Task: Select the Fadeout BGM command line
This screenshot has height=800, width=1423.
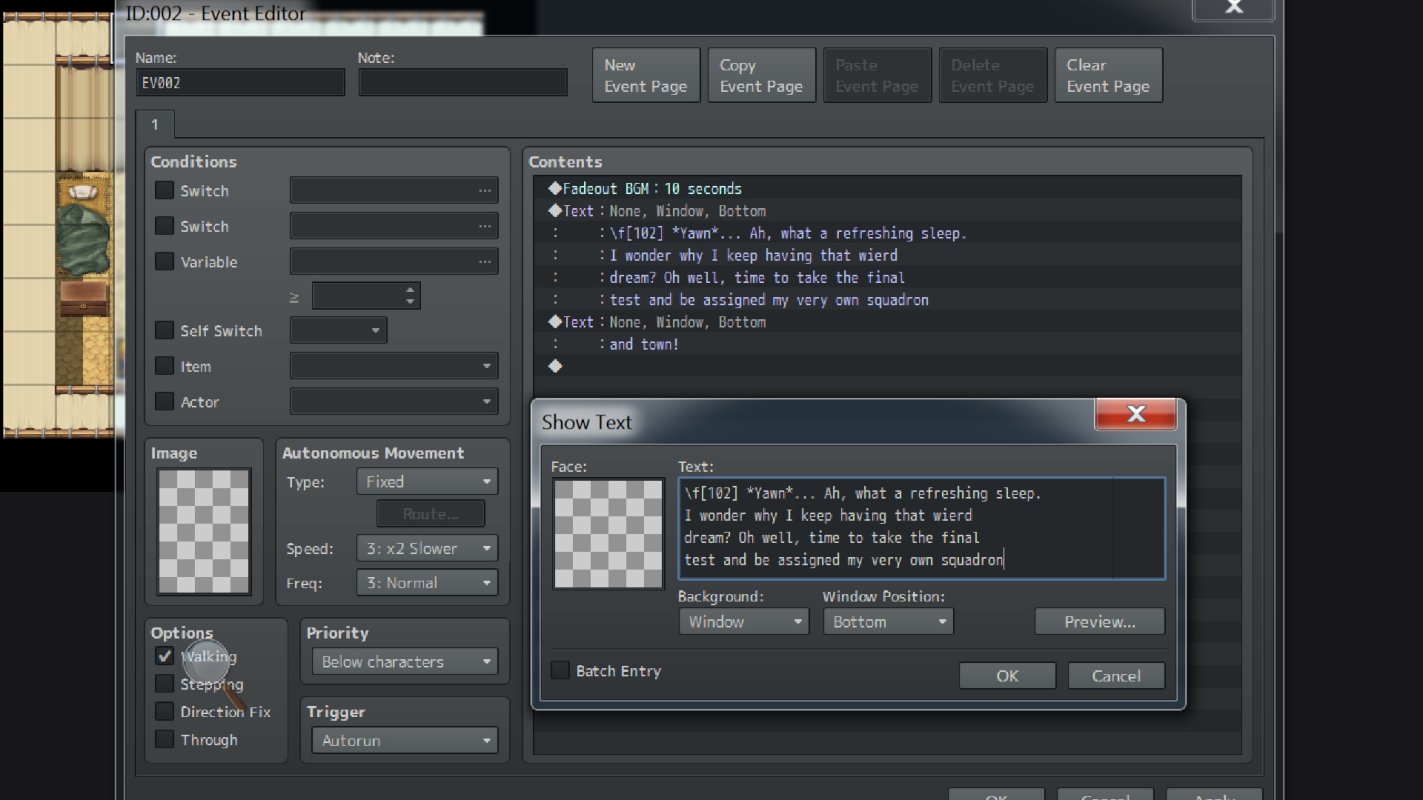Action: pos(888,188)
